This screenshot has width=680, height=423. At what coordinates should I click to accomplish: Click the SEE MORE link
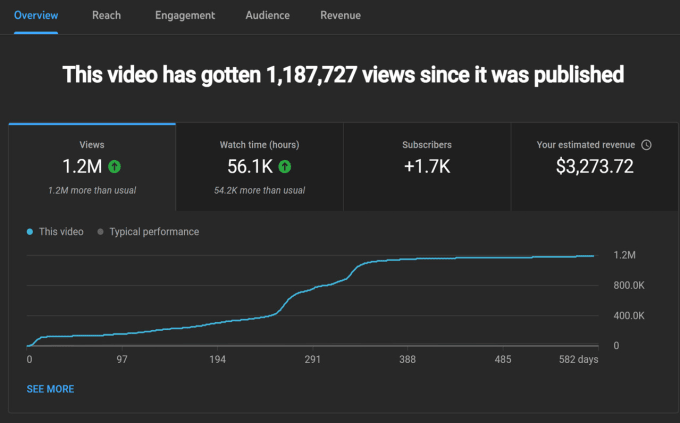50,389
